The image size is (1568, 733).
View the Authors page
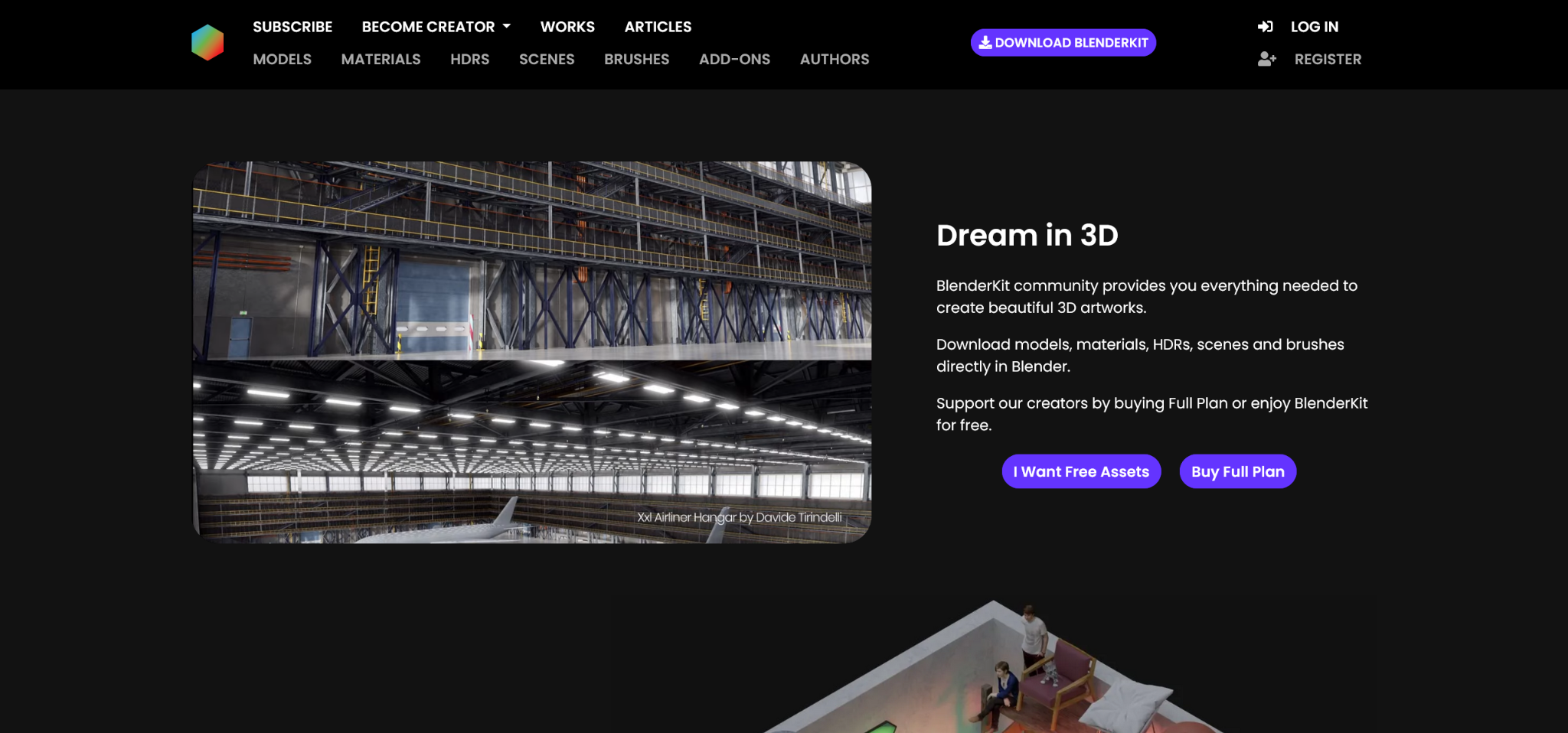click(835, 59)
